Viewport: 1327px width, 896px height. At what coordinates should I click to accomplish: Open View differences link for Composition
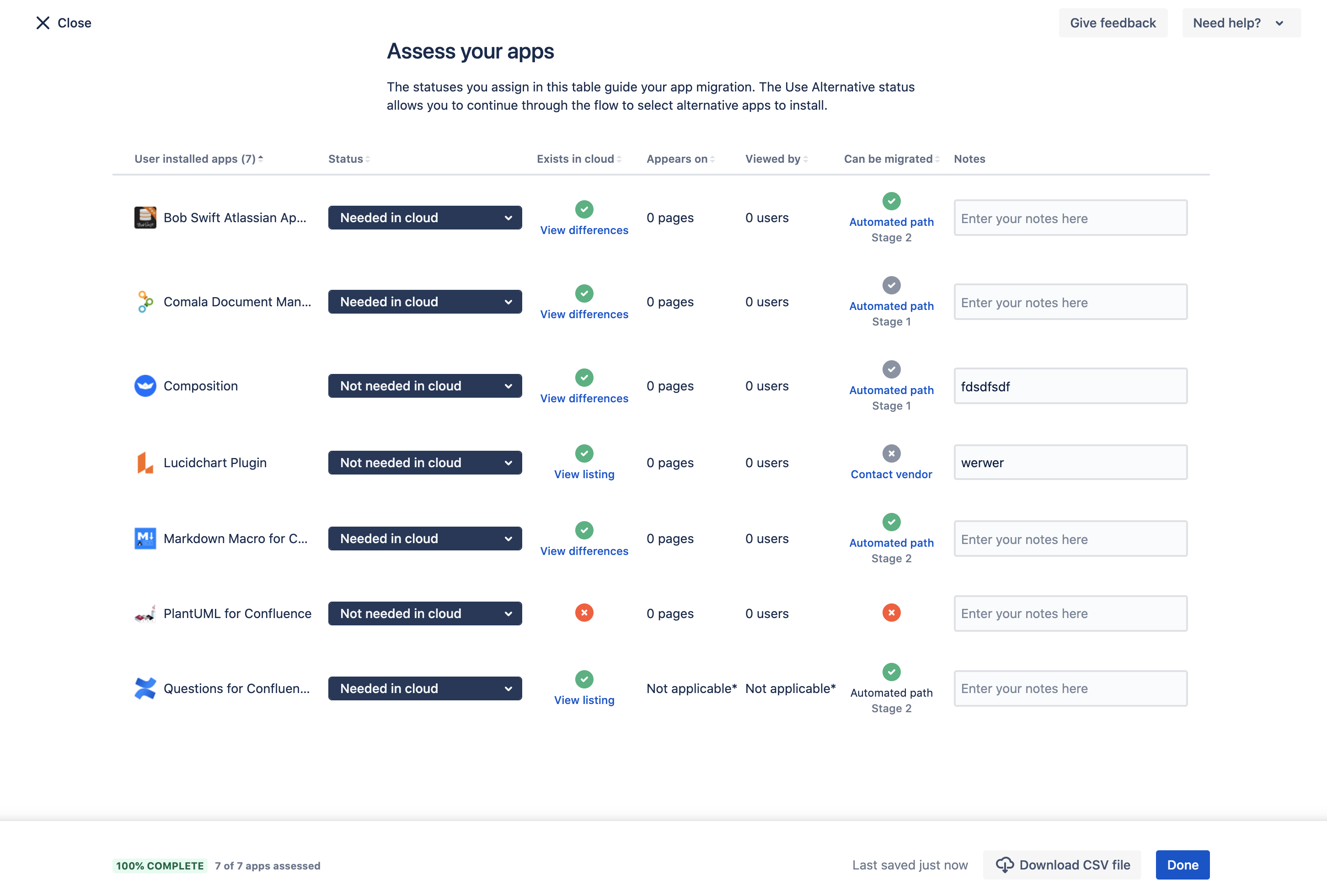coord(583,398)
